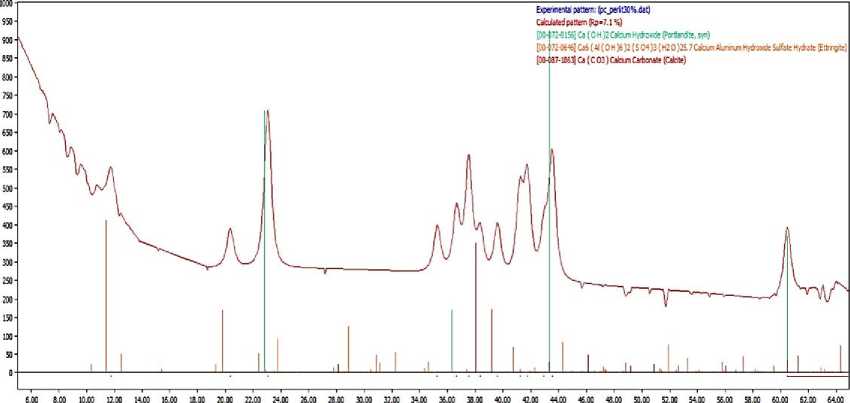Click the Ettringite reference line near 11.4
The width and height of the screenshot is (850, 403).
tap(106, 296)
